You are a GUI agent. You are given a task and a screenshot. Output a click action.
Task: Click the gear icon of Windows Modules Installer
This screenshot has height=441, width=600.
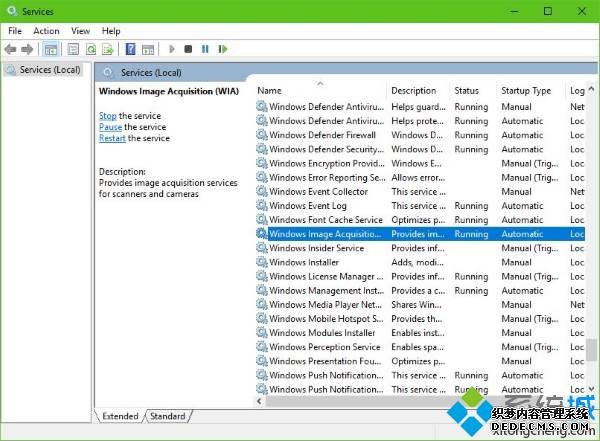(x=262, y=333)
